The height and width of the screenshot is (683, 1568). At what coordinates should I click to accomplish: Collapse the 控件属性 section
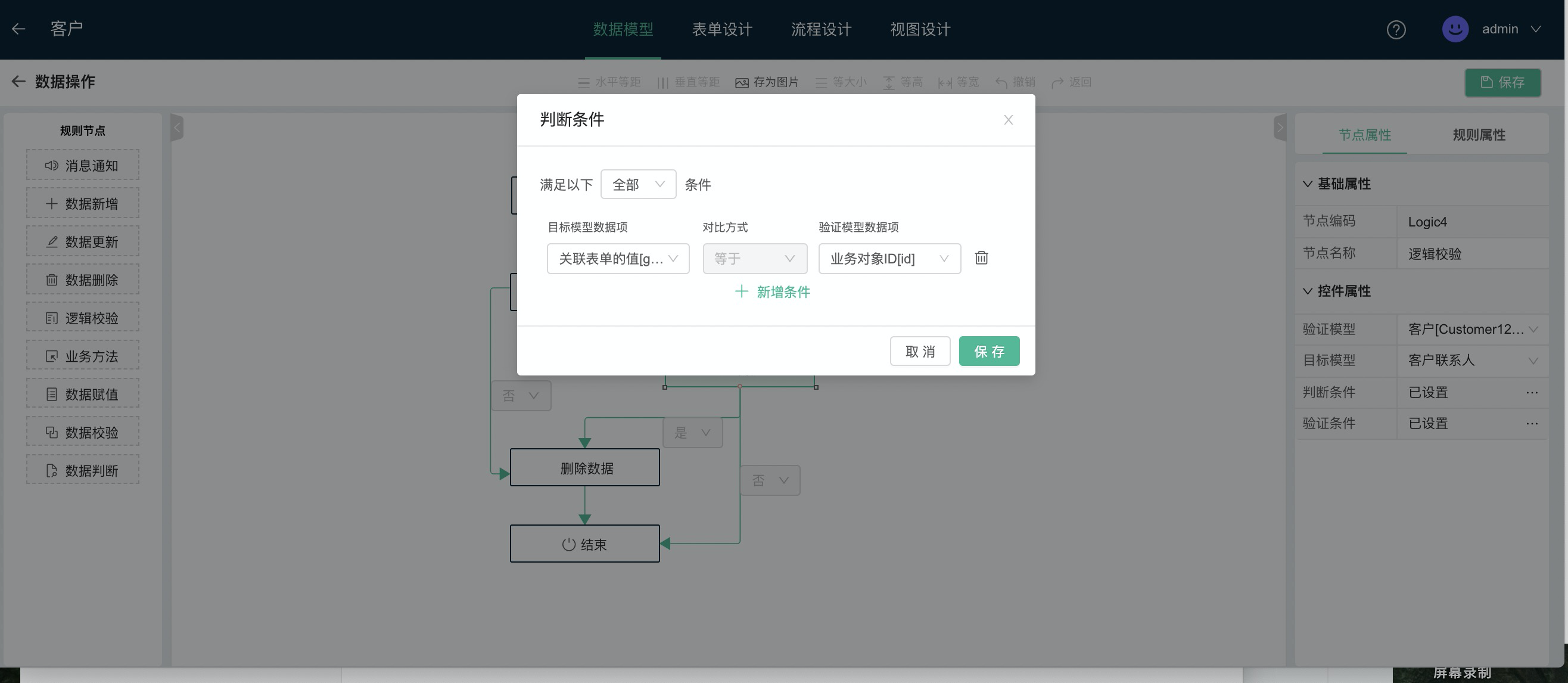coord(1307,290)
